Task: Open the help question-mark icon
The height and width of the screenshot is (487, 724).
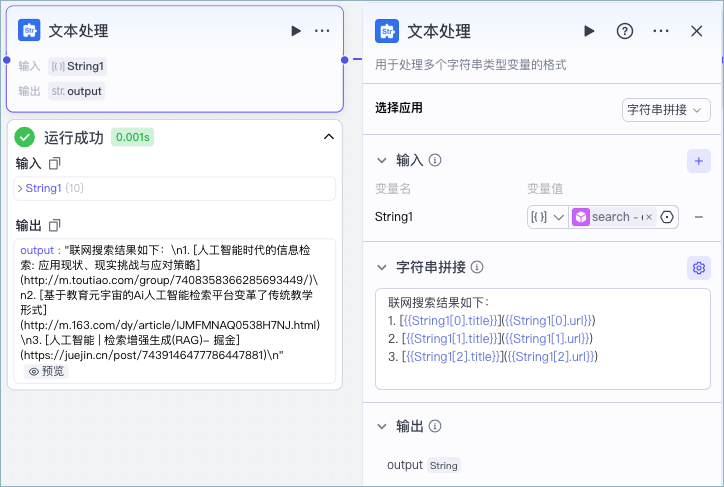Action: [625, 31]
